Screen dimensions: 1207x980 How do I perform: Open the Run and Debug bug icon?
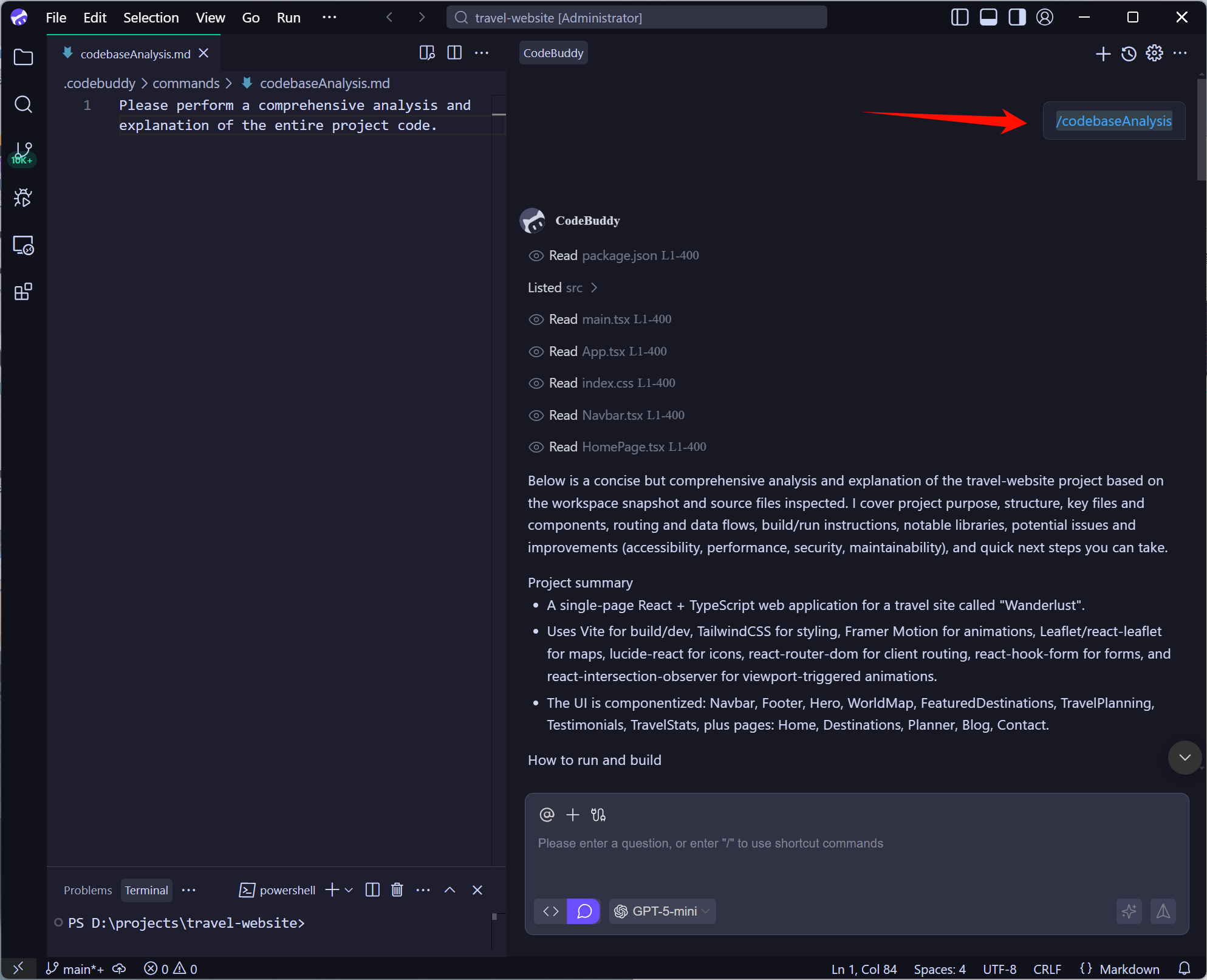(23, 197)
